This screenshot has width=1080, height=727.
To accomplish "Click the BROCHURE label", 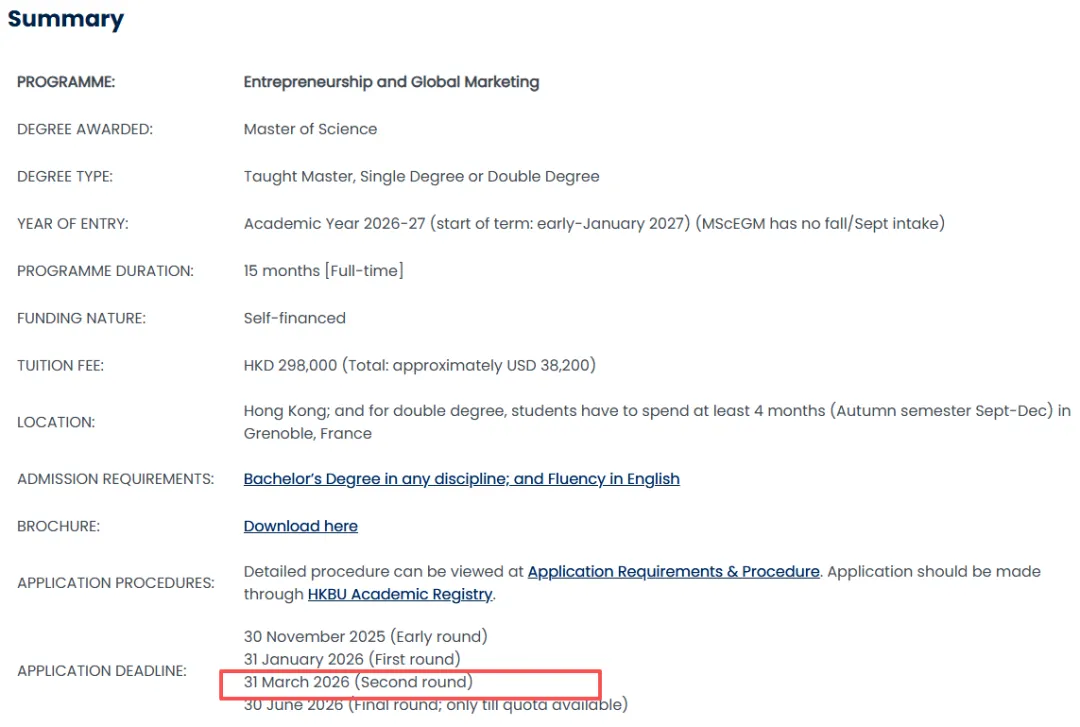I will [x=57, y=526].
